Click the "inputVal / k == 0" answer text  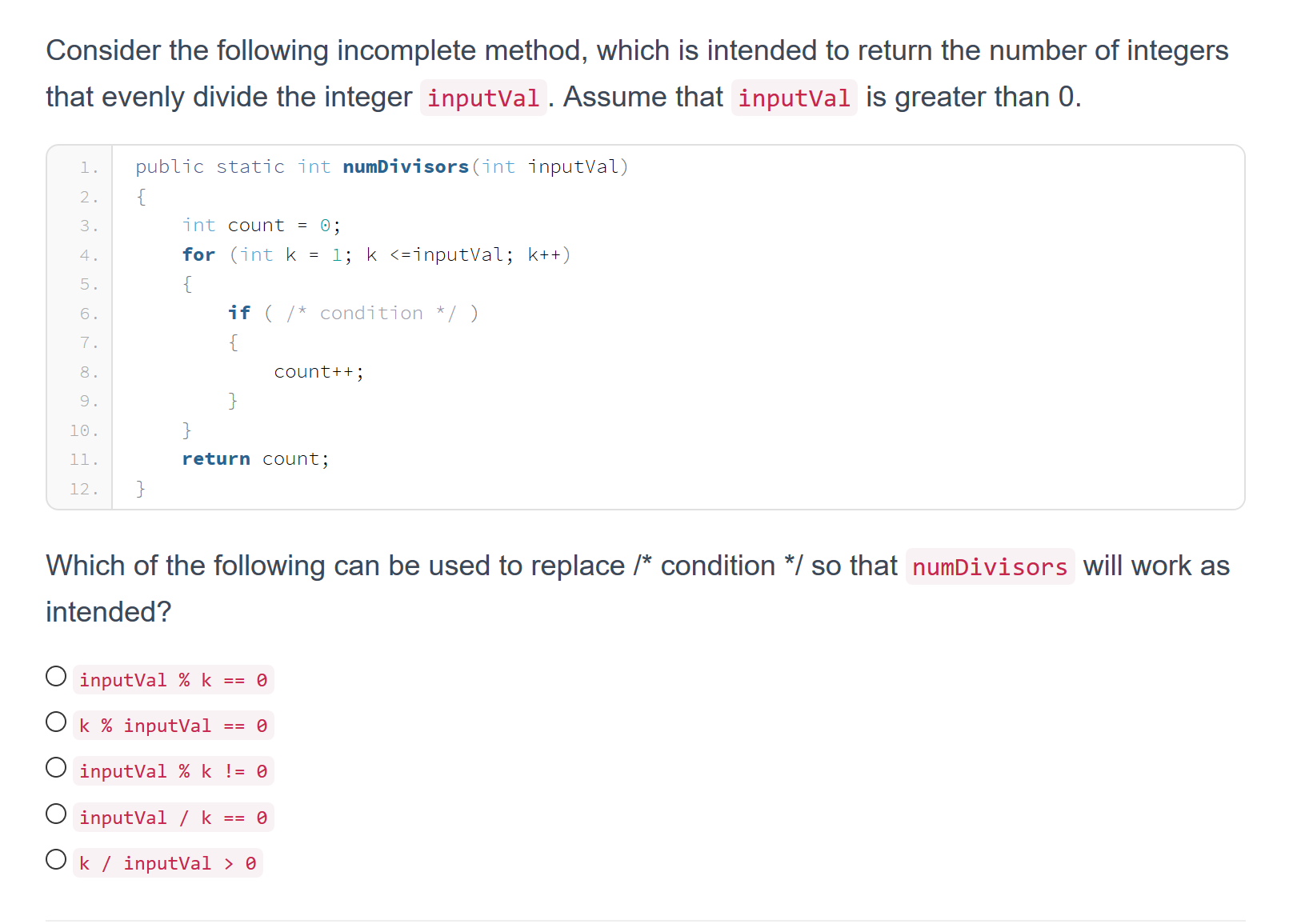click(173, 818)
